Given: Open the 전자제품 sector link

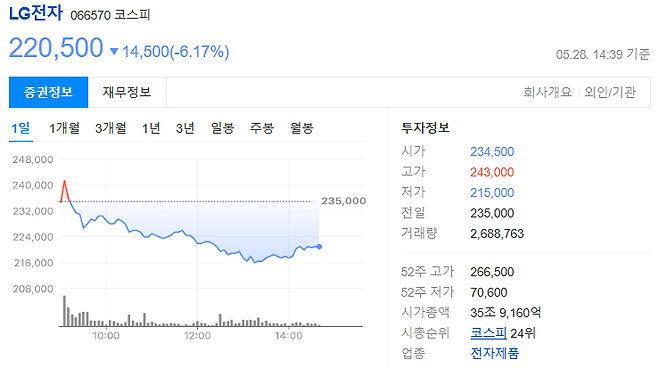Looking at the screenshot, I should click(x=495, y=353).
